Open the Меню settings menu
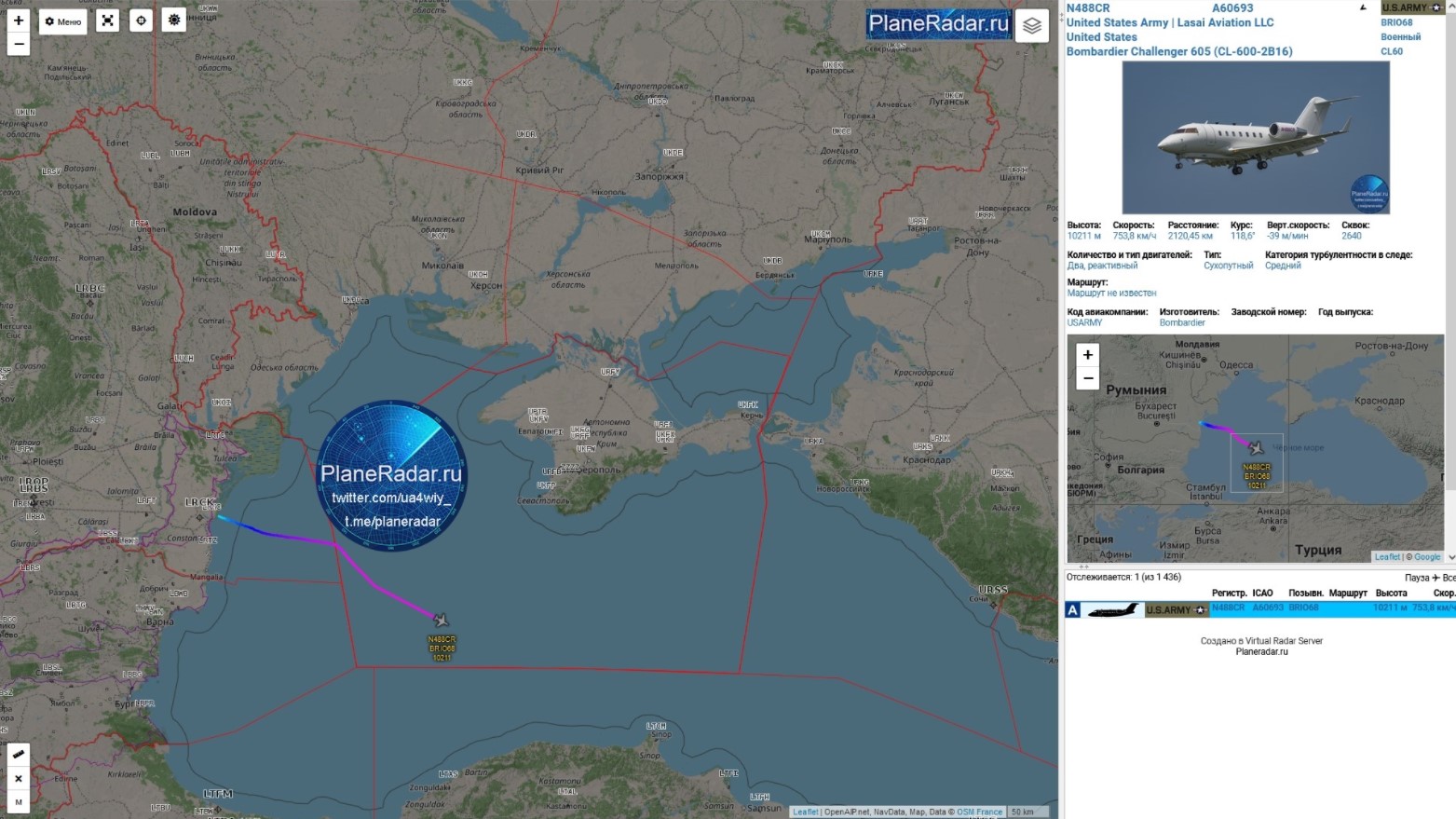 click(x=63, y=20)
